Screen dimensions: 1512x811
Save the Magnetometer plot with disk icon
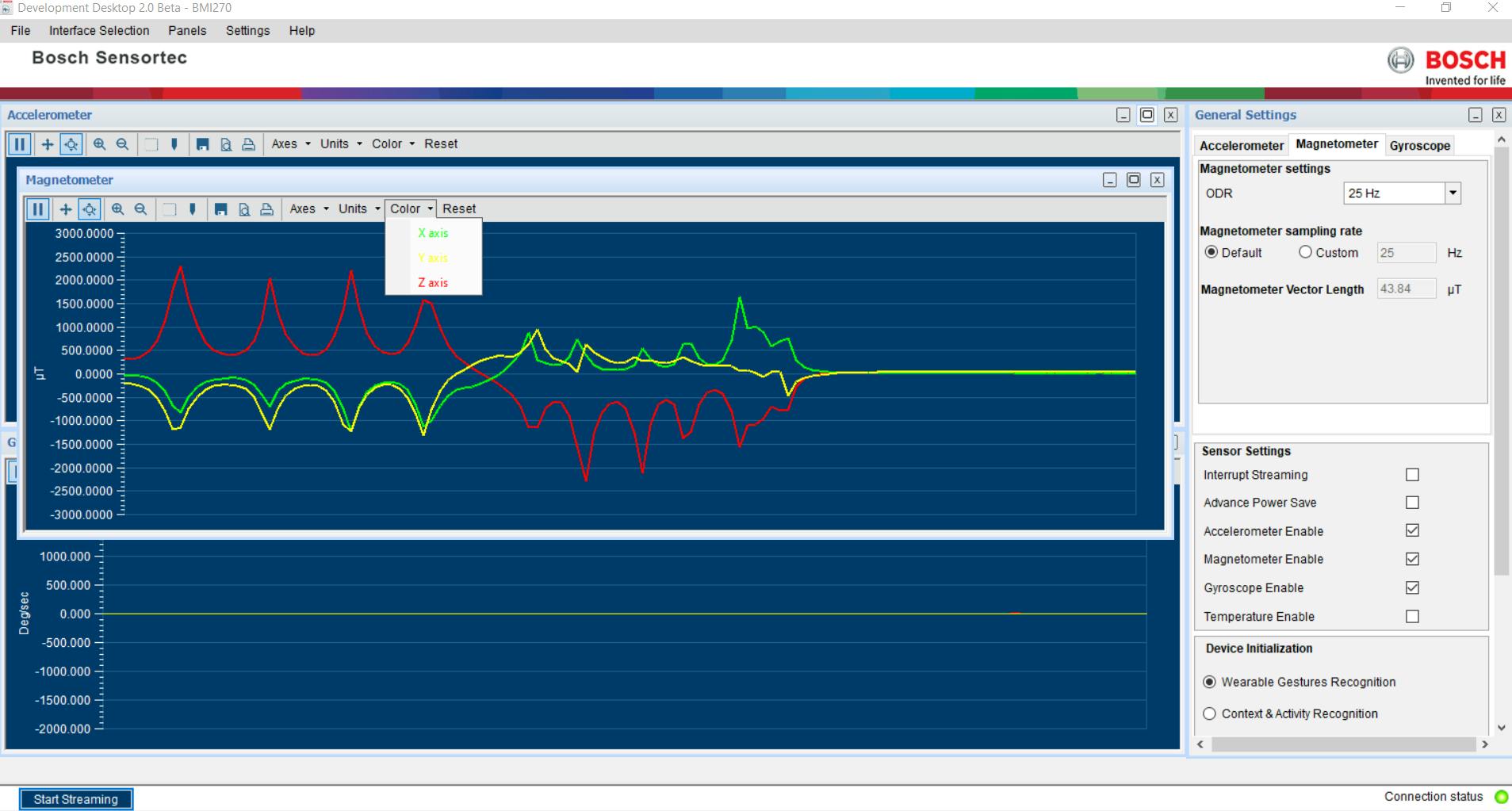coord(221,209)
